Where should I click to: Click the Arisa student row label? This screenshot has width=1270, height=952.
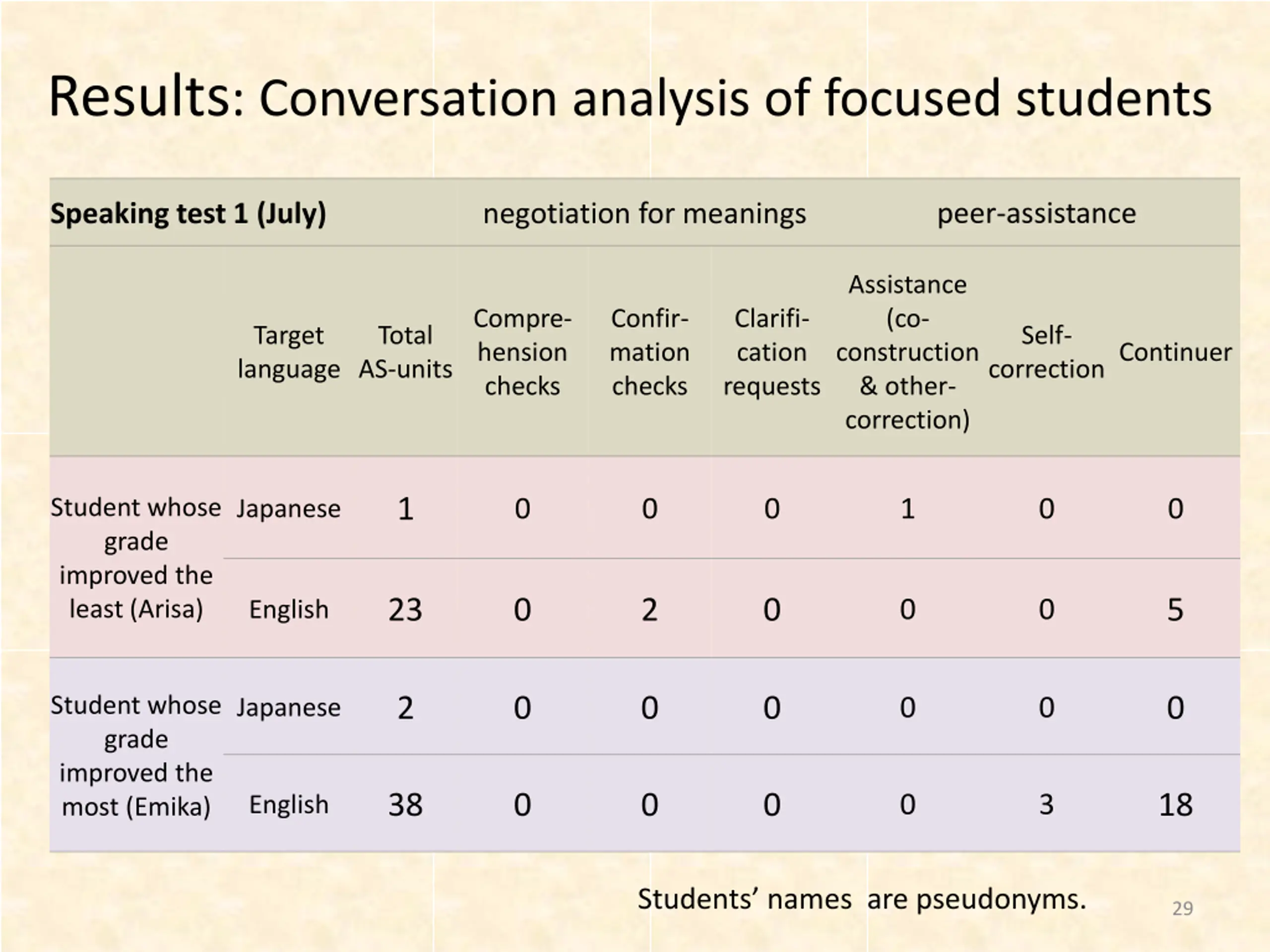(x=135, y=558)
